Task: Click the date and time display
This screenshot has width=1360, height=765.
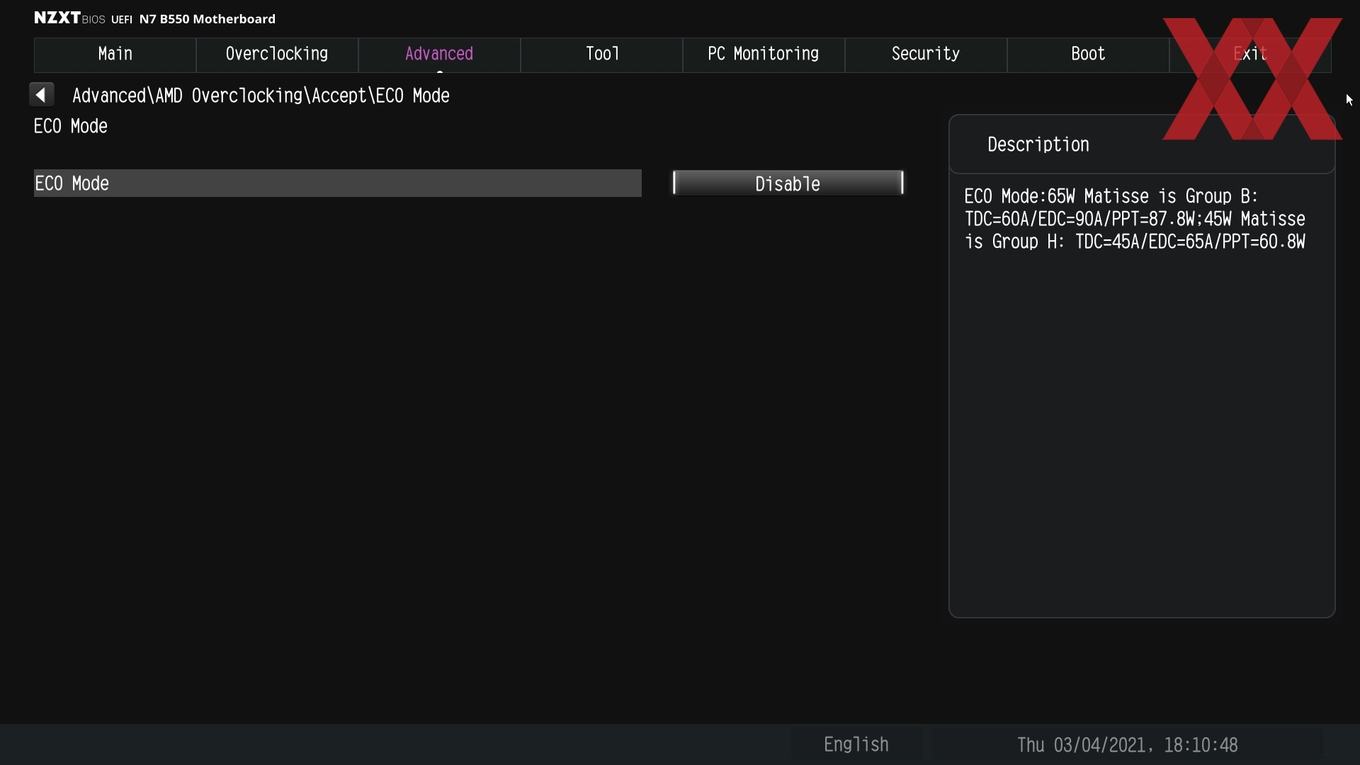Action: click(1127, 745)
